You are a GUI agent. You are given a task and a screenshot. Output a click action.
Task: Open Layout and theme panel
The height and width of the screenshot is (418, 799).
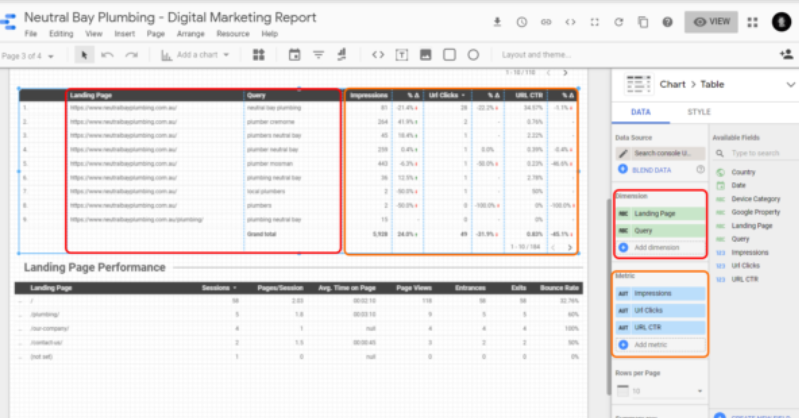536,55
